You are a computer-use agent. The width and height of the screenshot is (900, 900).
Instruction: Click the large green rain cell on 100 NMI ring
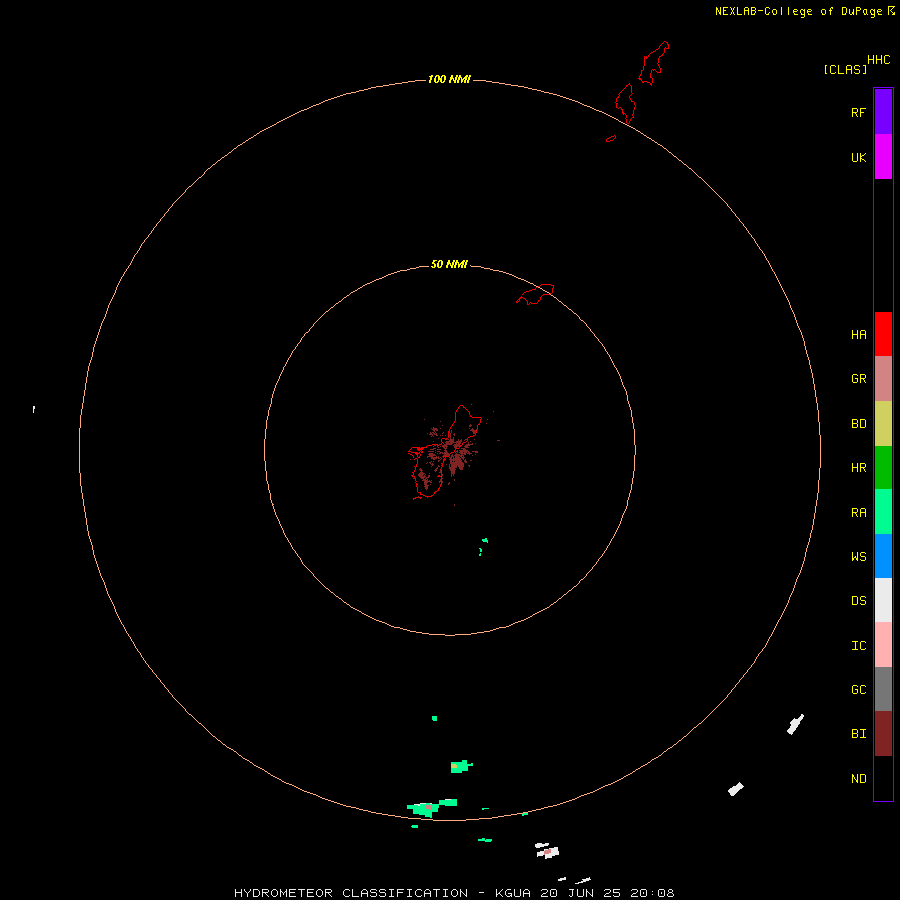coord(424,809)
